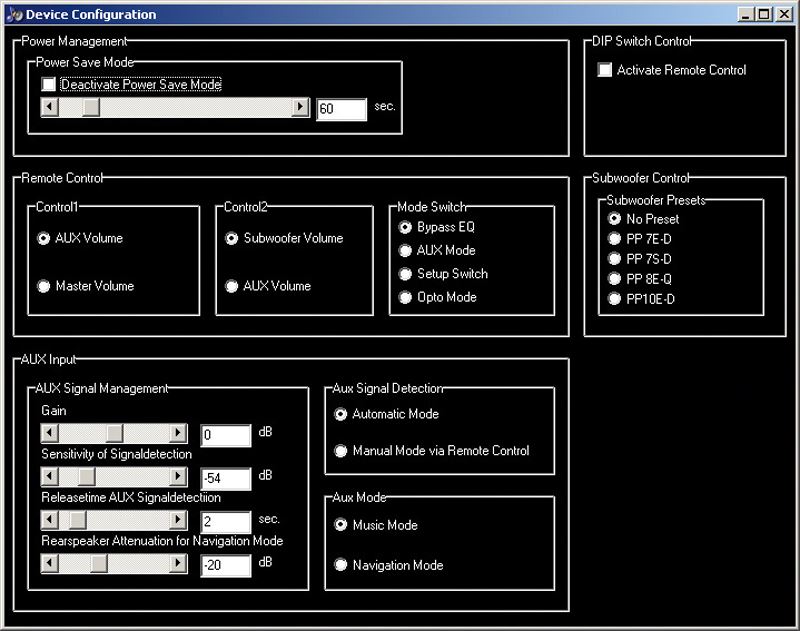The height and width of the screenshot is (631, 800).
Task: Click the Device Configuration title bar icon
Action: pos(14,14)
